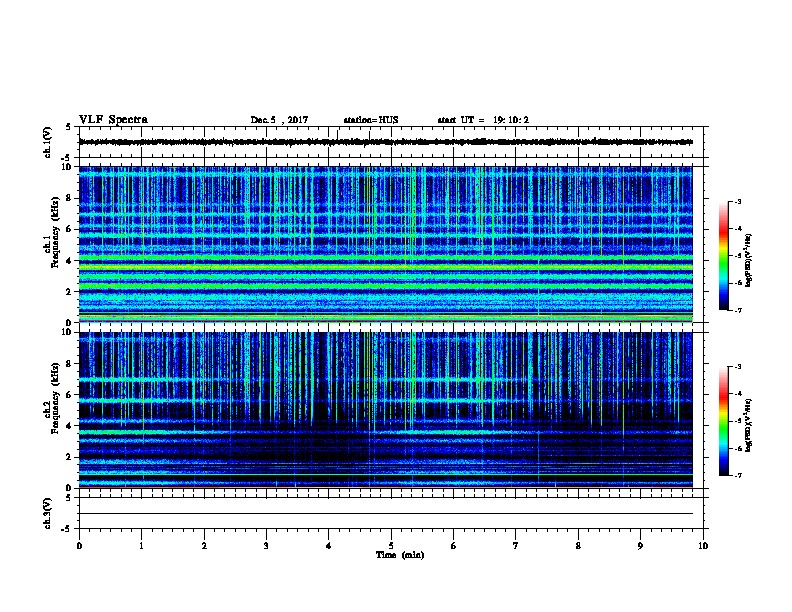
Task: Click time axis tick label "0"
Action: (x=79, y=546)
